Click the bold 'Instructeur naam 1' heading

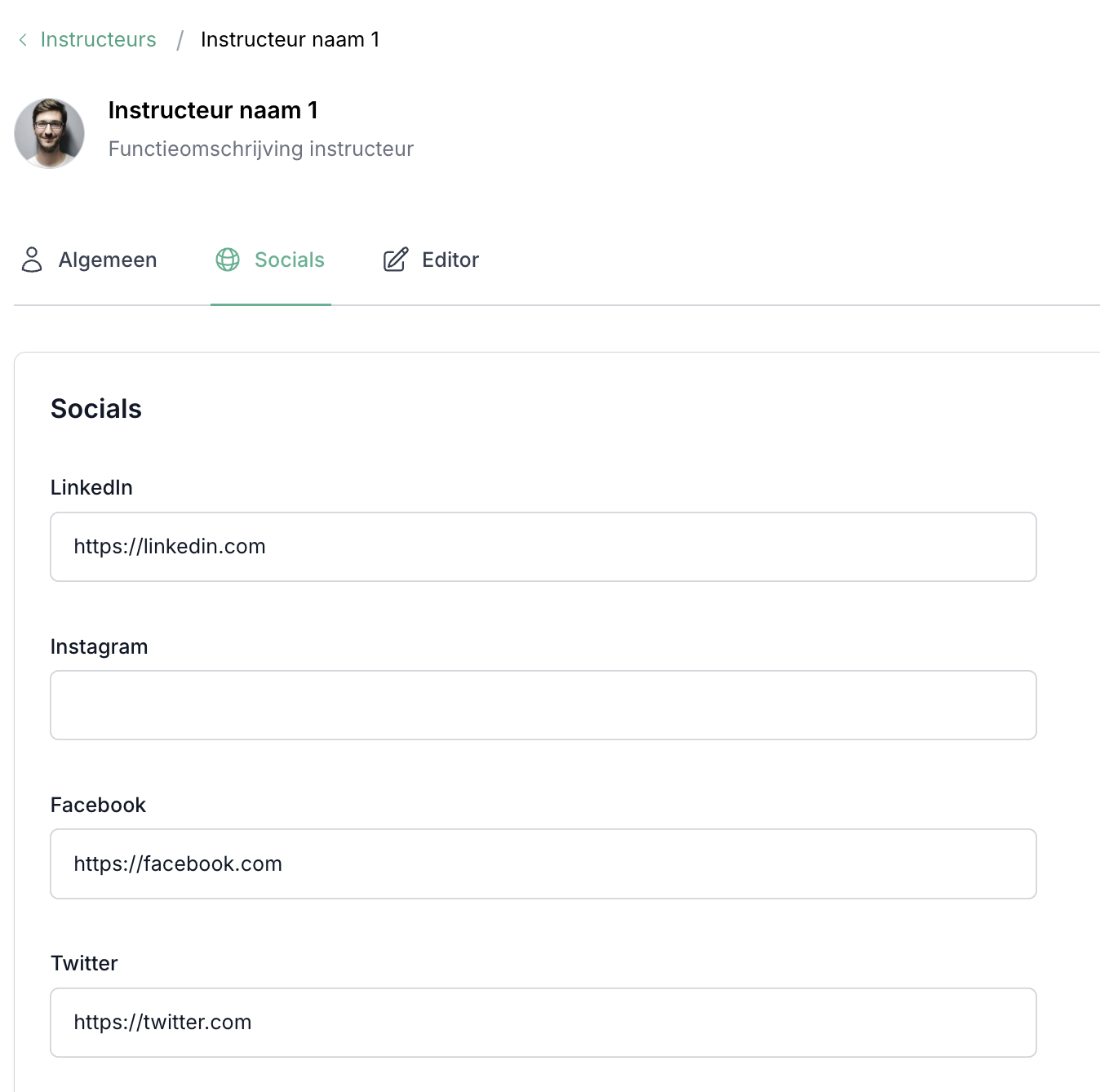coord(213,110)
